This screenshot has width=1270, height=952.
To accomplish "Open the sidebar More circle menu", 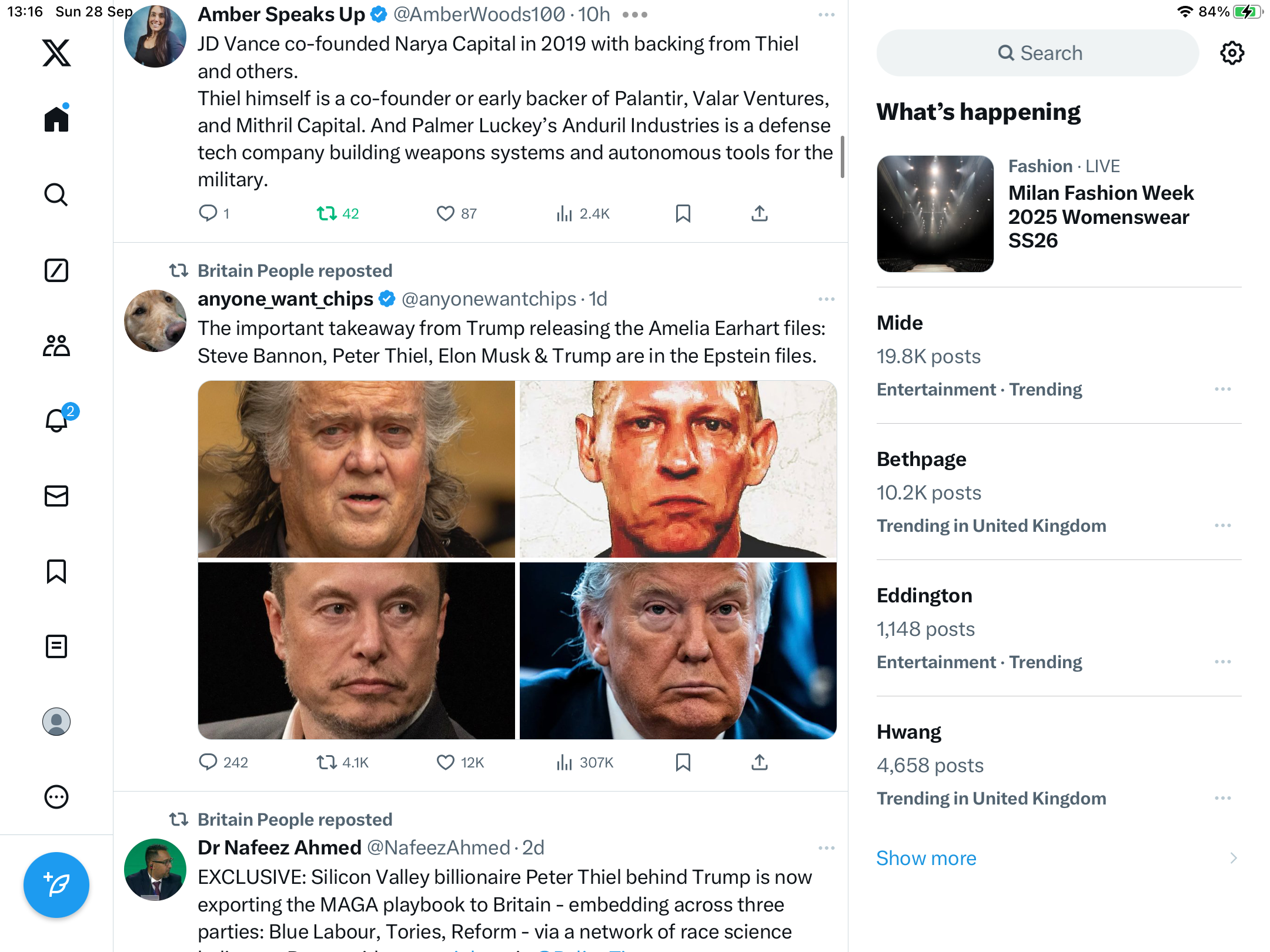I will 56,797.
